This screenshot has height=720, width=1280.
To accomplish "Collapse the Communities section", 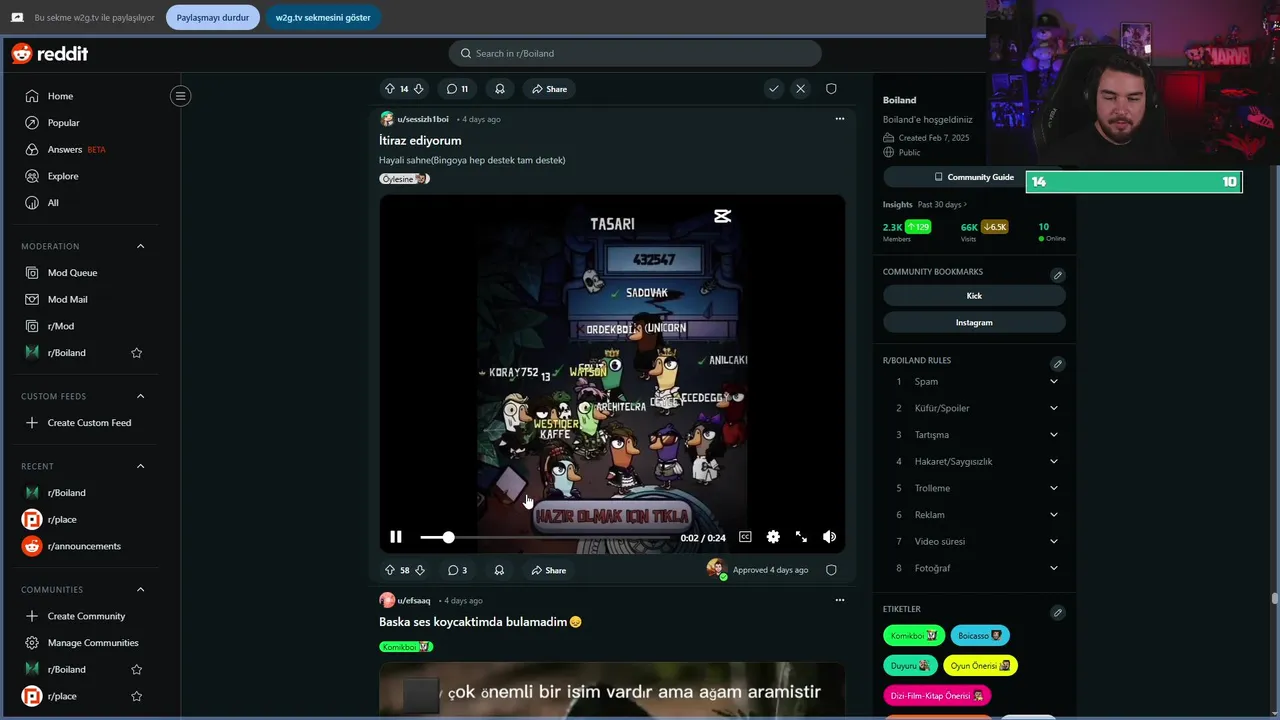I will [140, 590].
